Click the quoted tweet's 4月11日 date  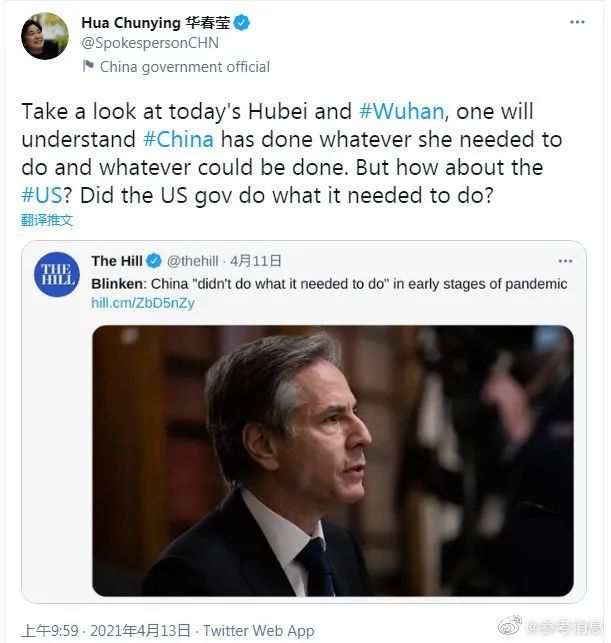click(255, 261)
